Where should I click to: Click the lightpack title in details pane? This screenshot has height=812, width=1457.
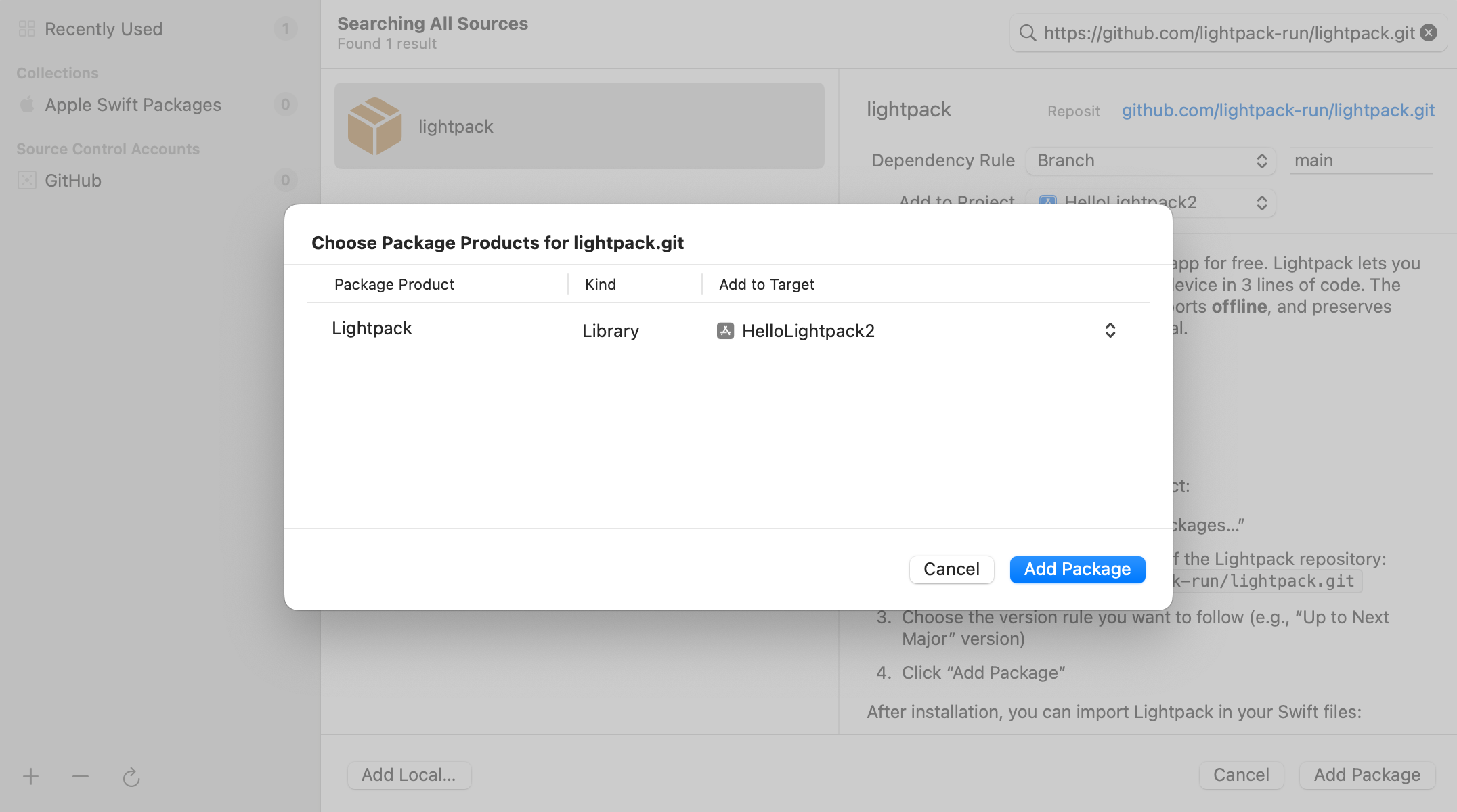tap(909, 110)
